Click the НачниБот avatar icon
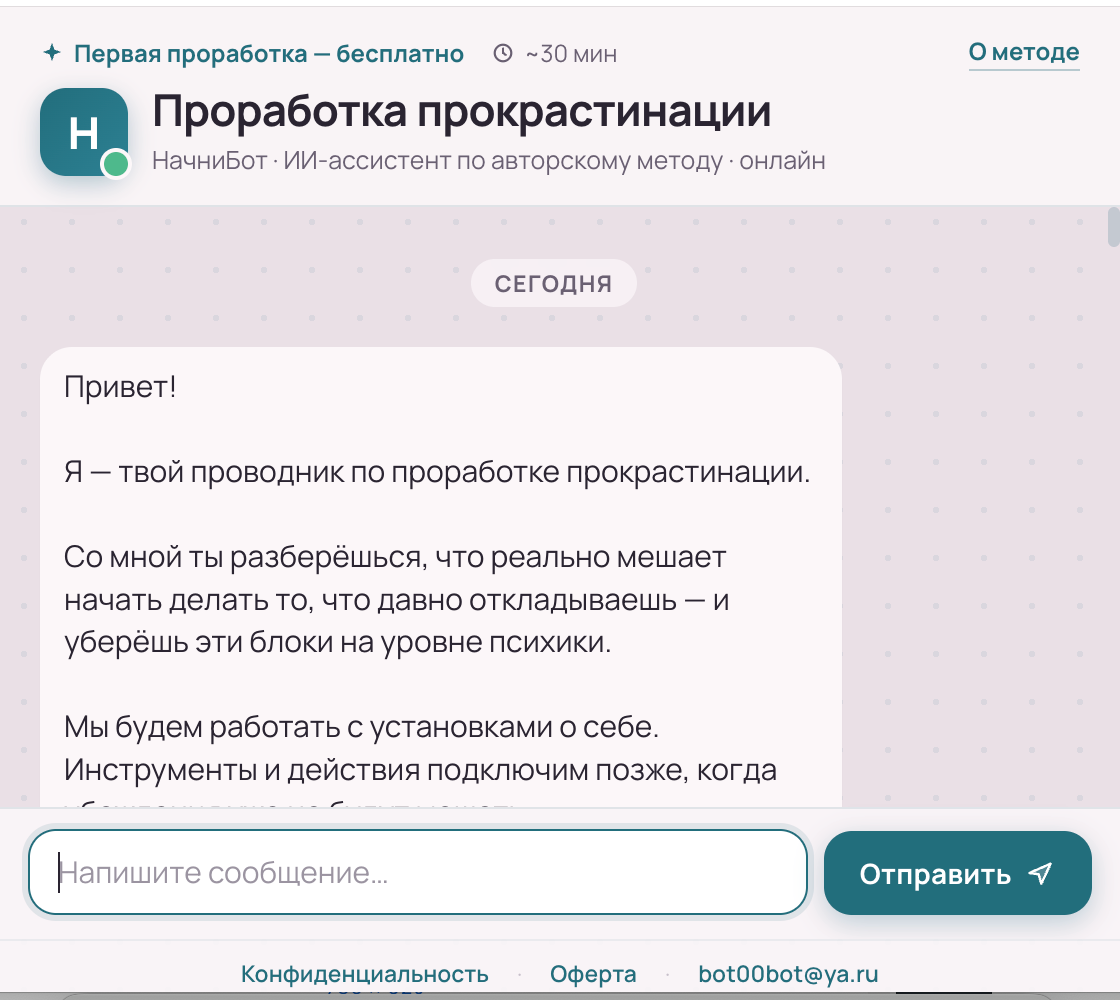This screenshot has width=1120, height=1000. [x=84, y=132]
